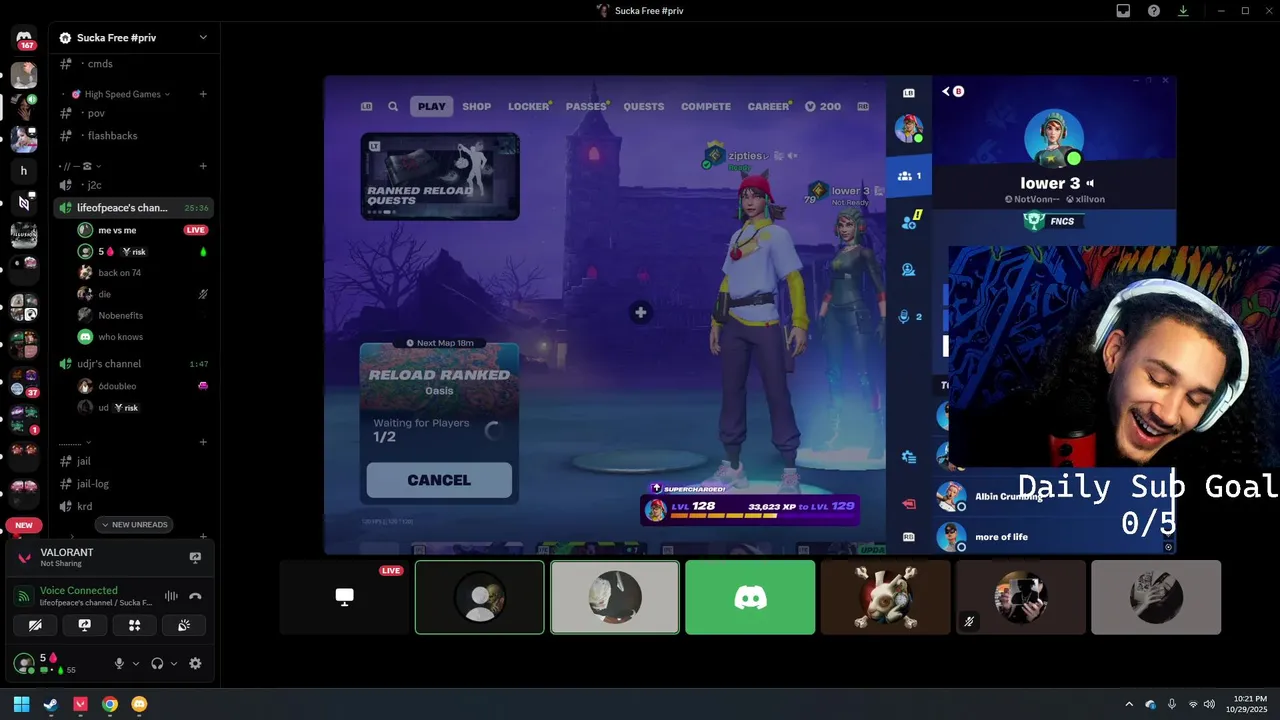The height and width of the screenshot is (720, 1280).
Task: Open user settings gear
Action: coord(195,663)
